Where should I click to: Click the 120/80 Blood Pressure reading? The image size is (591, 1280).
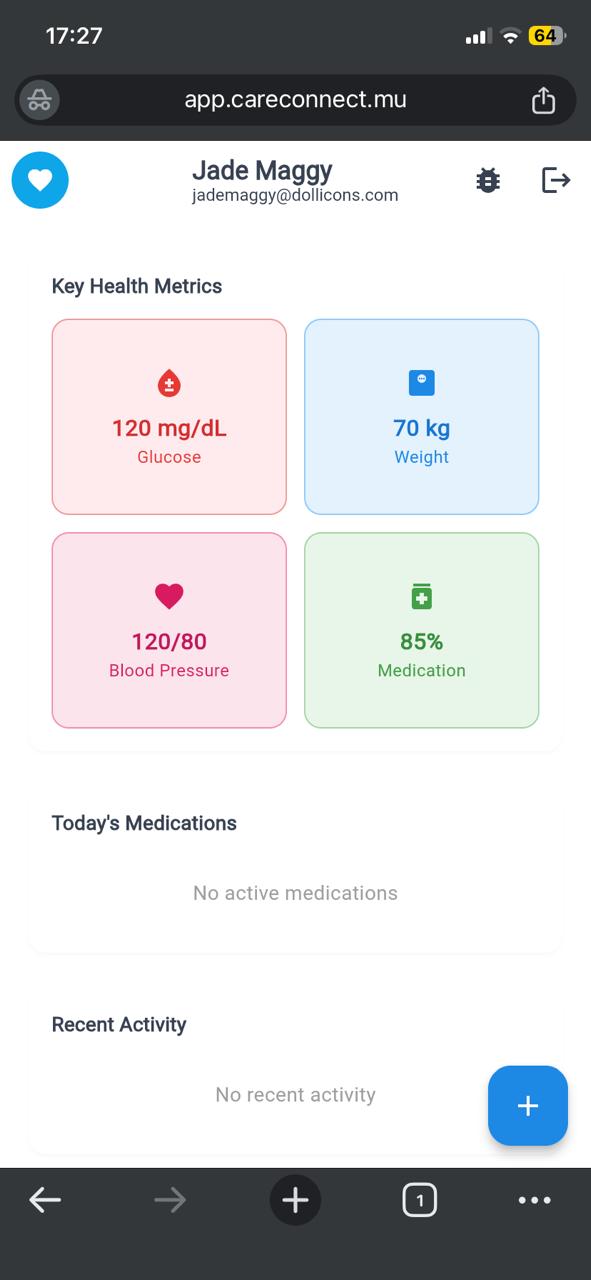168,641
